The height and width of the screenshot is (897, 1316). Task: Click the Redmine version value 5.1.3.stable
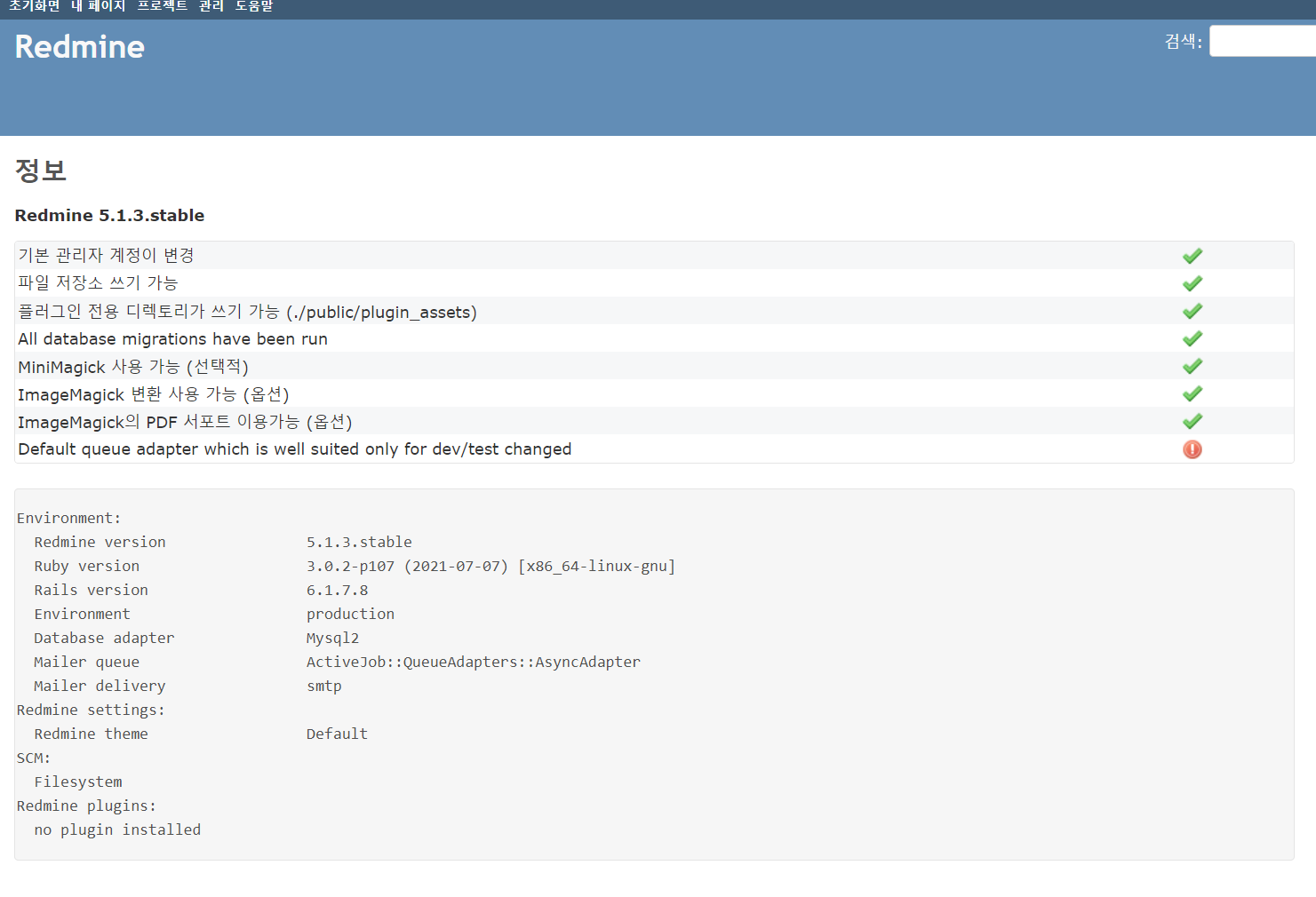click(x=359, y=543)
